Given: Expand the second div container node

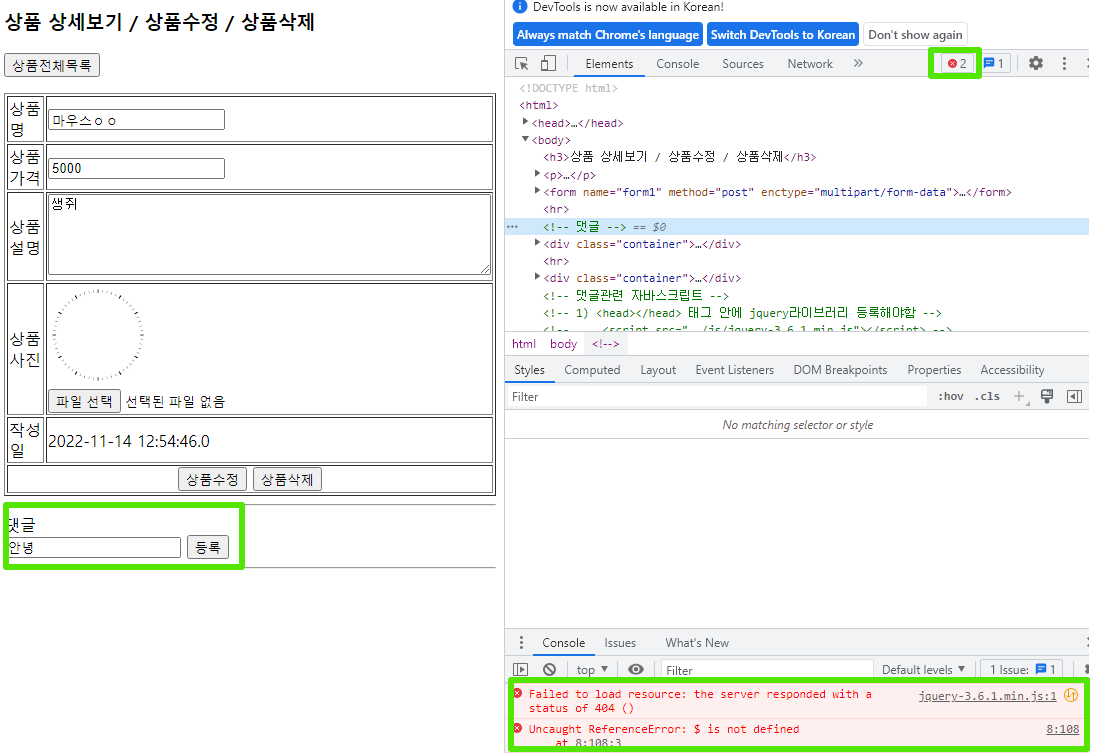Looking at the screenshot, I should (537, 277).
